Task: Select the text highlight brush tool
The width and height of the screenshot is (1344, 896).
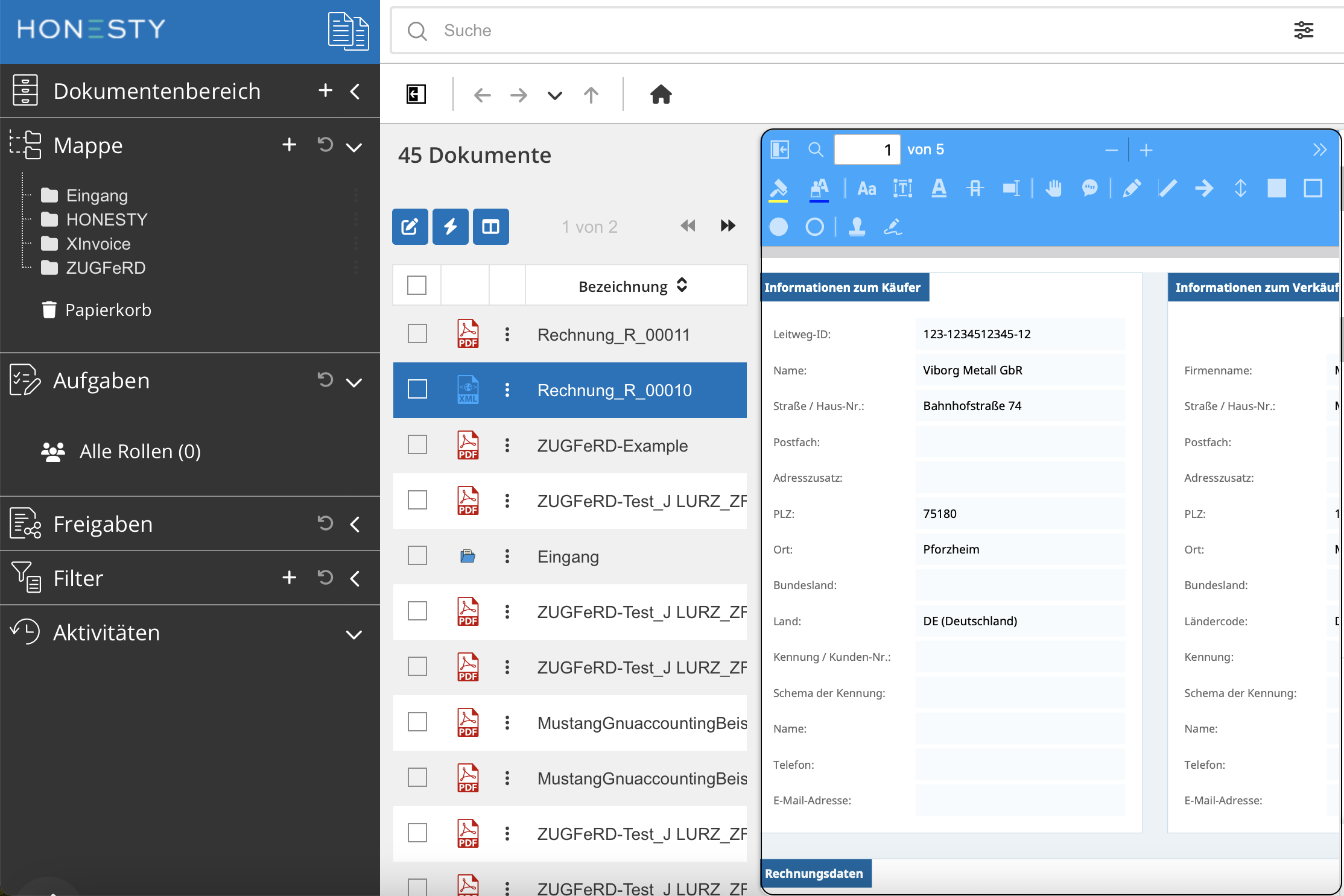Action: [819, 189]
